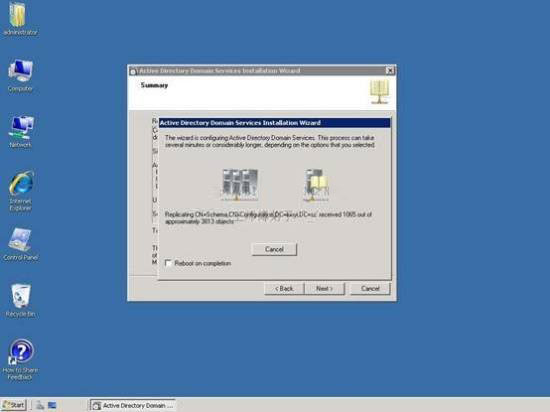Select Active Directory Domain taskbar button

pyautogui.click(x=133, y=405)
